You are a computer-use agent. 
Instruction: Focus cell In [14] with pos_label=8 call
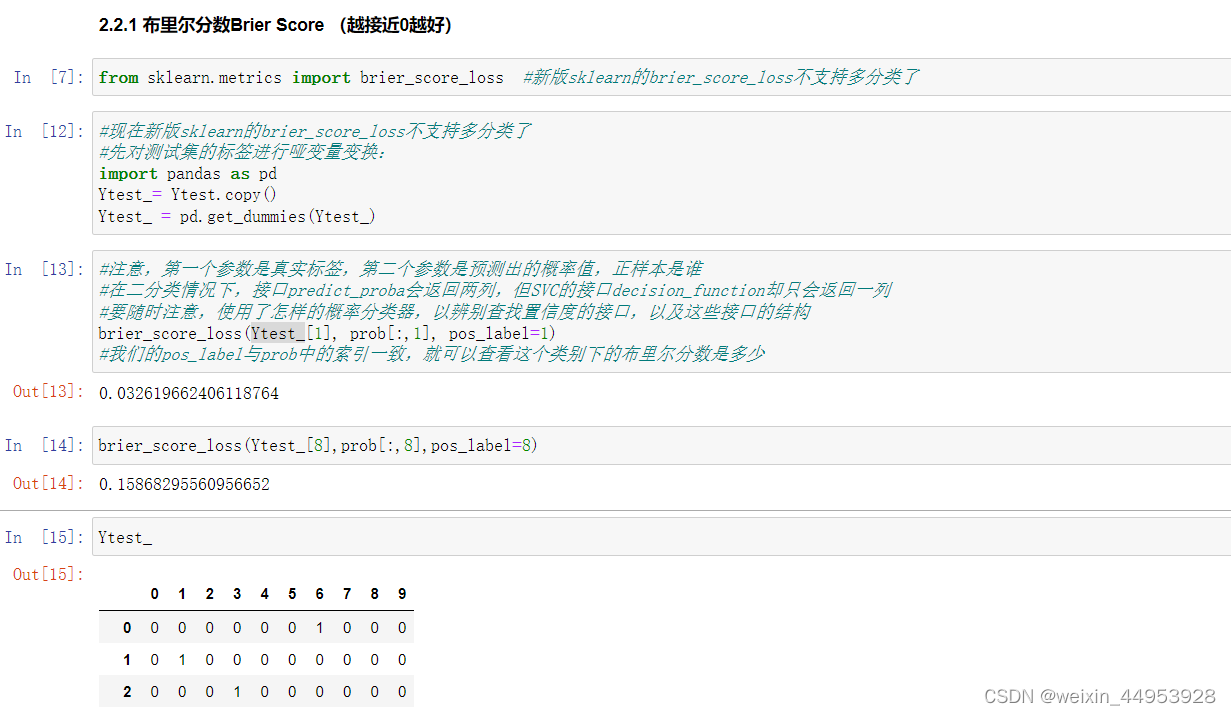coord(661,446)
